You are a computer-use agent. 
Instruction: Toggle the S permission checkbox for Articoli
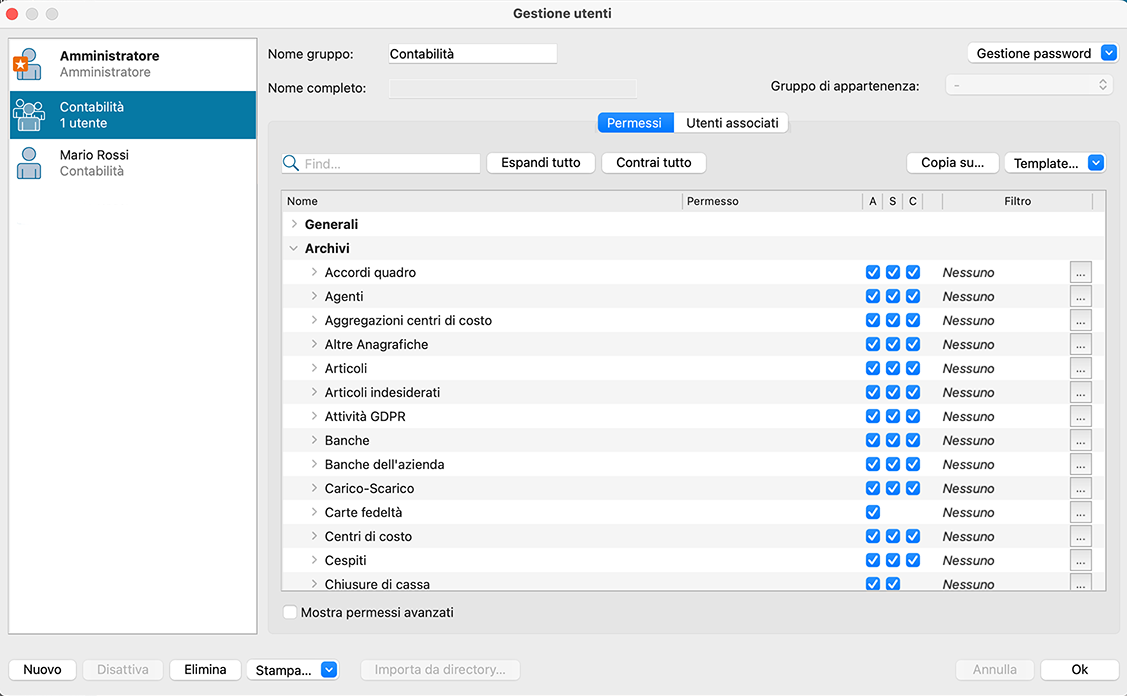click(893, 369)
